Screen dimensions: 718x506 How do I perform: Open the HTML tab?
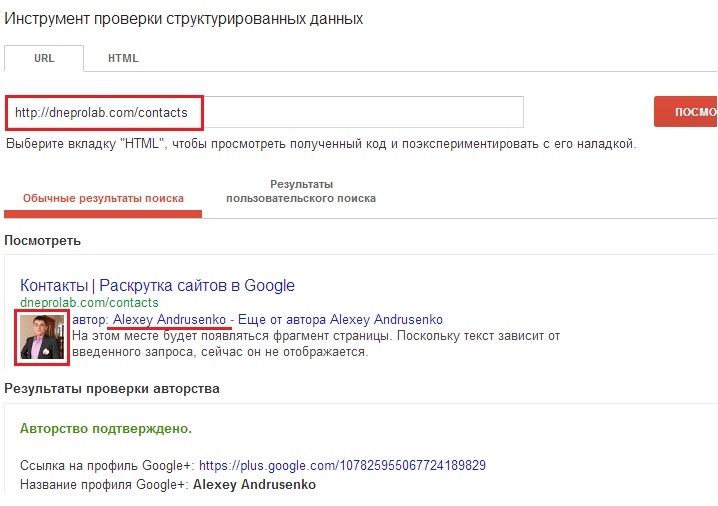pos(123,58)
